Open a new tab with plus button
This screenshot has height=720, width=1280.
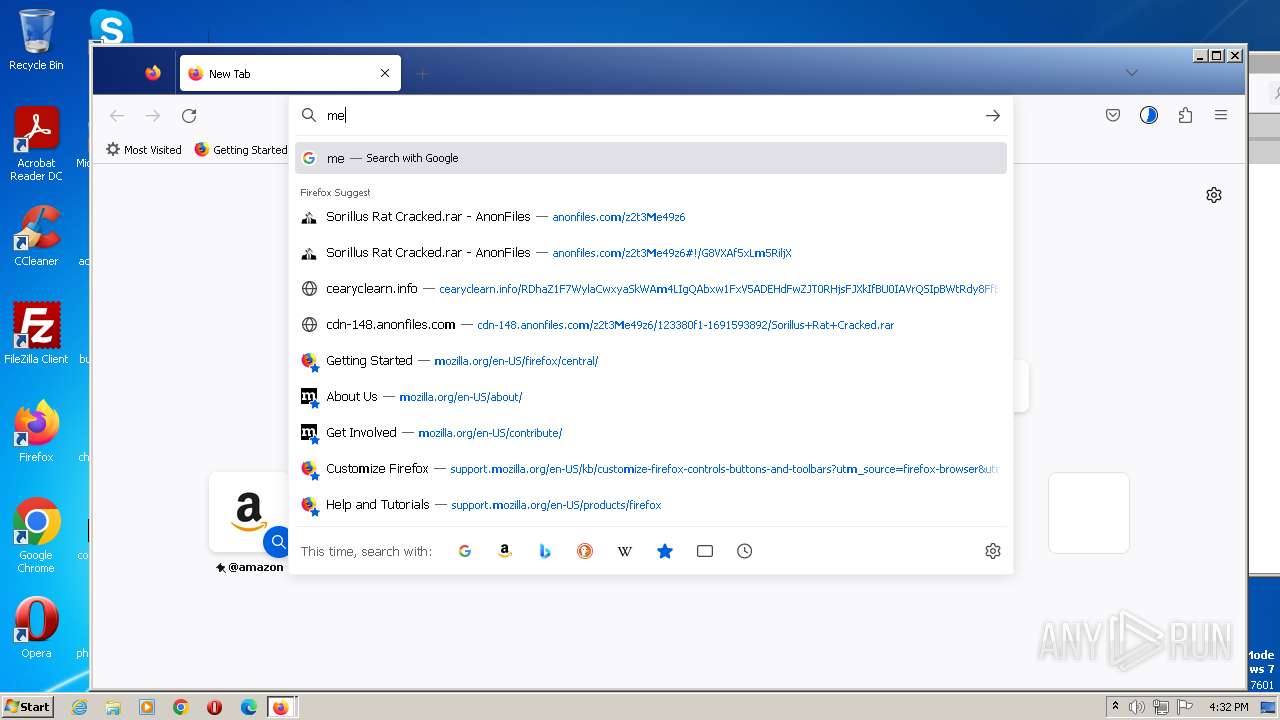tap(422, 74)
